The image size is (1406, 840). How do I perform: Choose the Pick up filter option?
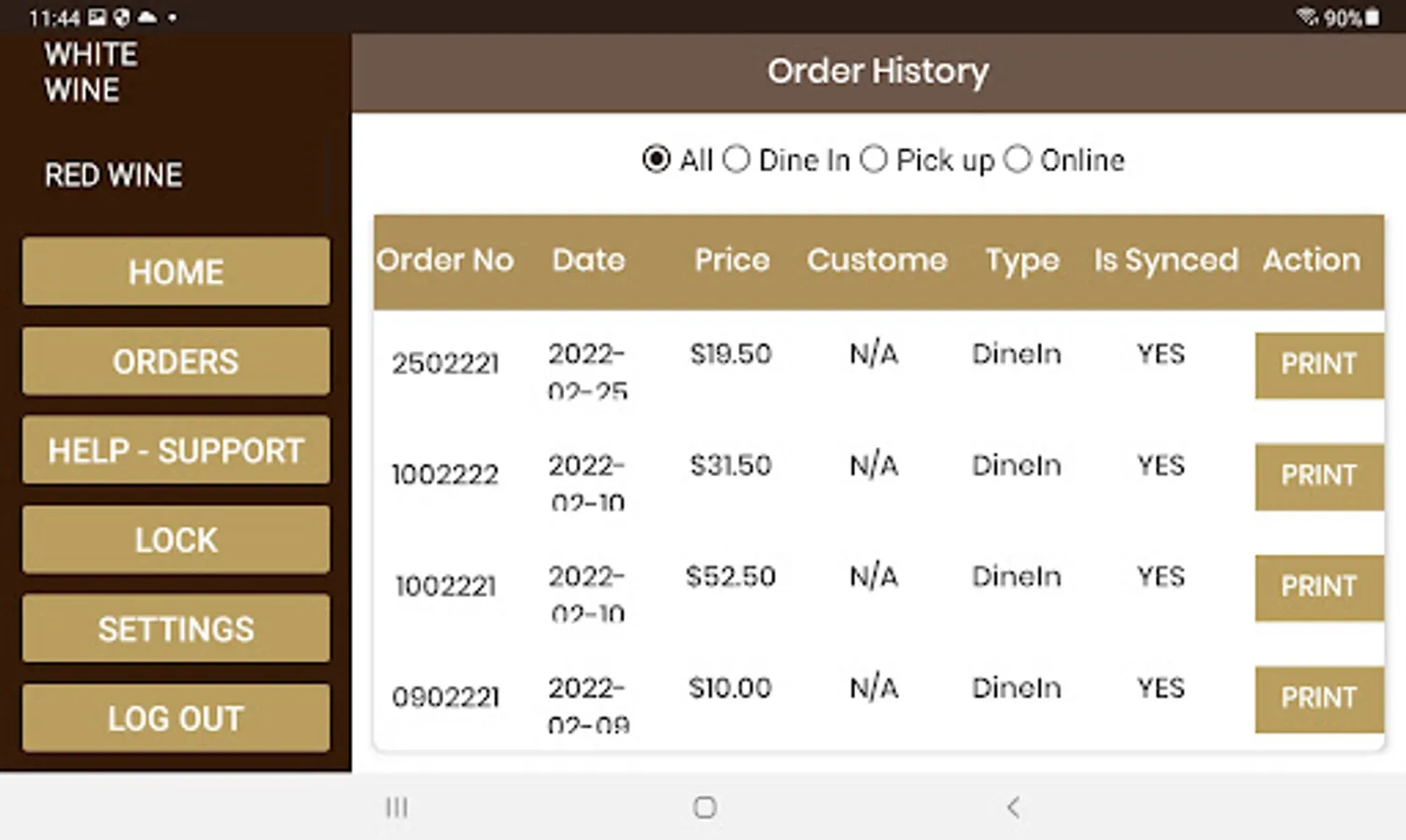tap(874, 160)
